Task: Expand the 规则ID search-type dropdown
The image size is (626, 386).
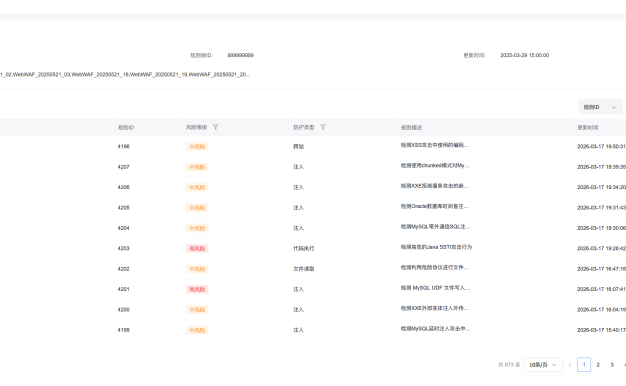Action: click(x=600, y=107)
